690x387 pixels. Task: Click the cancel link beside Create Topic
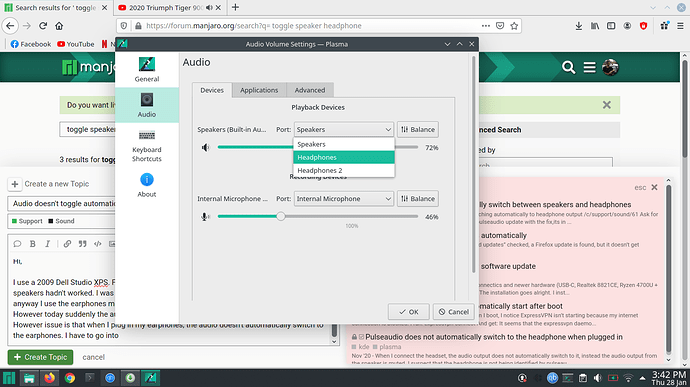coord(93,357)
